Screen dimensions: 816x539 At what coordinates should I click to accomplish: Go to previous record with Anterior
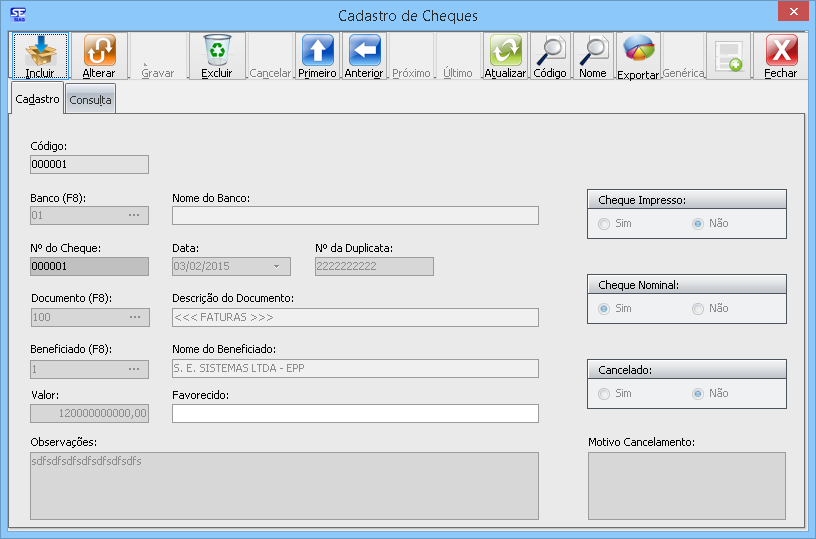click(364, 50)
